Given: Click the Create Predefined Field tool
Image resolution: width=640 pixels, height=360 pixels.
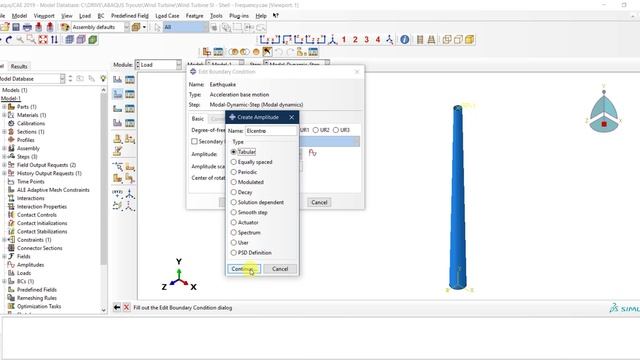Looking at the screenshot, I should [118, 109].
